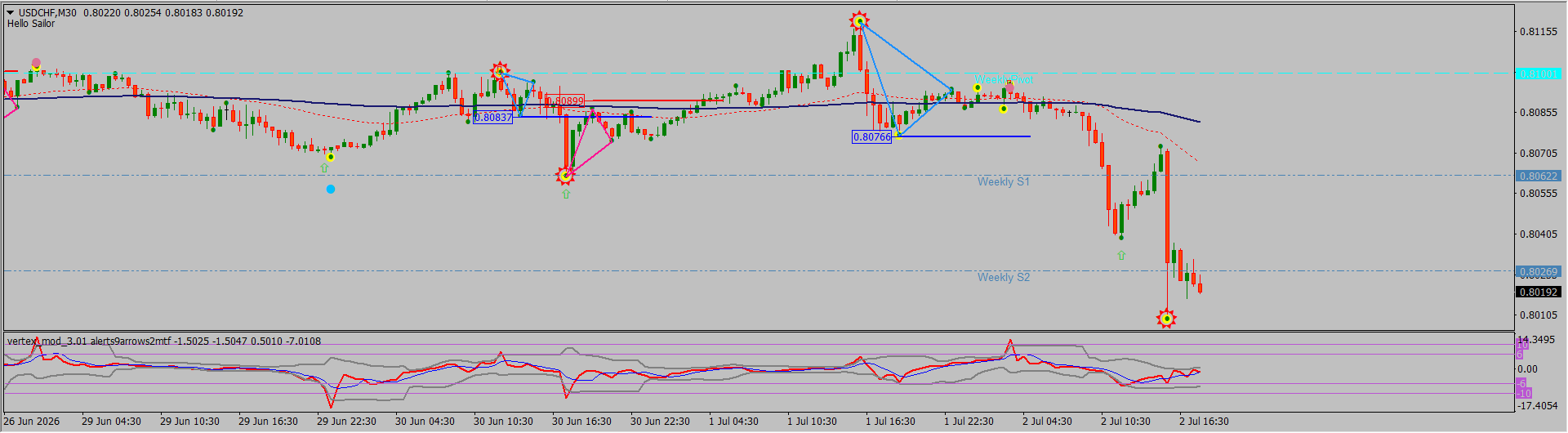Click the '2 Jul 16:30' time label
The width and height of the screenshot is (1568, 433).
[x=1204, y=422]
